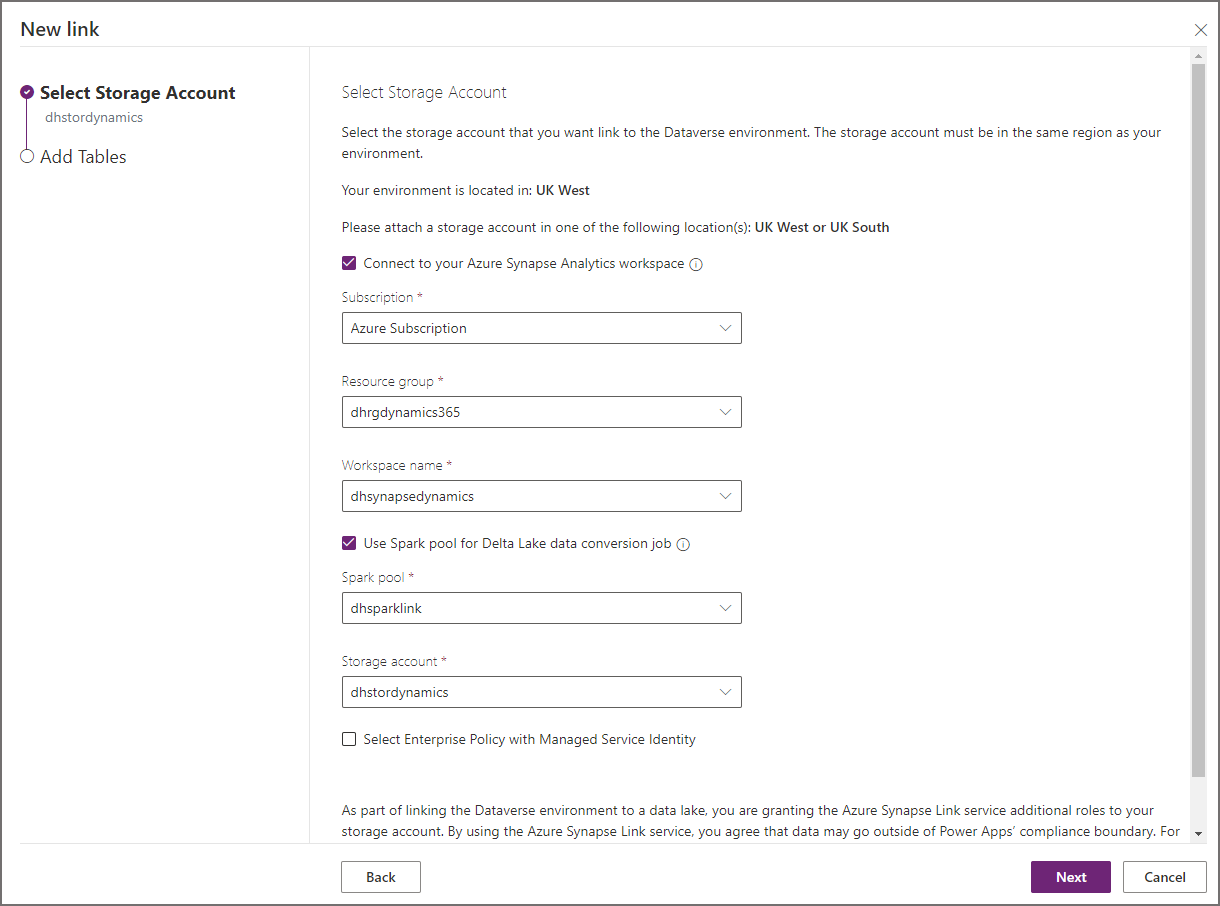The image size is (1220, 906).
Task: Disable Use Spark pool for Delta Lake conversion
Action: click(x=349, y=543)
